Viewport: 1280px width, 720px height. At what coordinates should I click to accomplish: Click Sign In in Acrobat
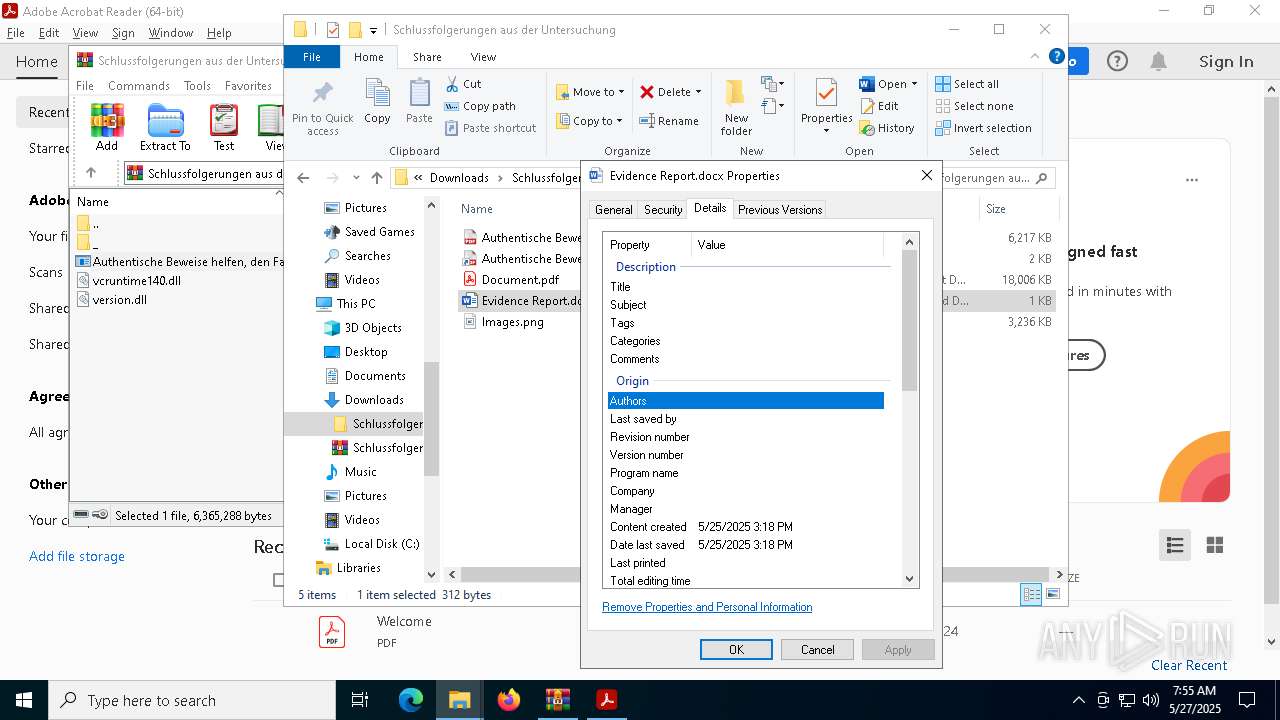click(1226, 62)
